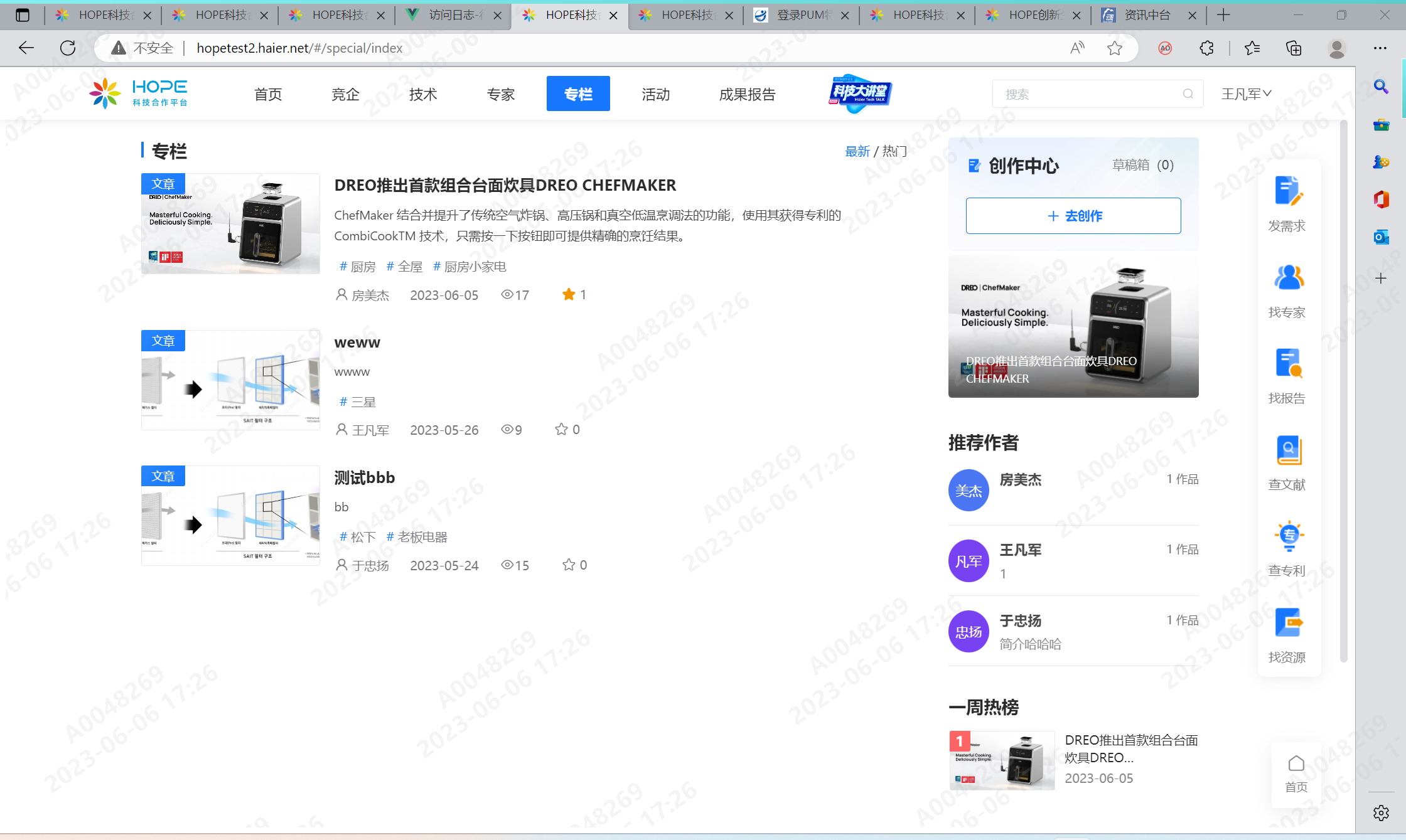Open the weww article title

point(357,342)
